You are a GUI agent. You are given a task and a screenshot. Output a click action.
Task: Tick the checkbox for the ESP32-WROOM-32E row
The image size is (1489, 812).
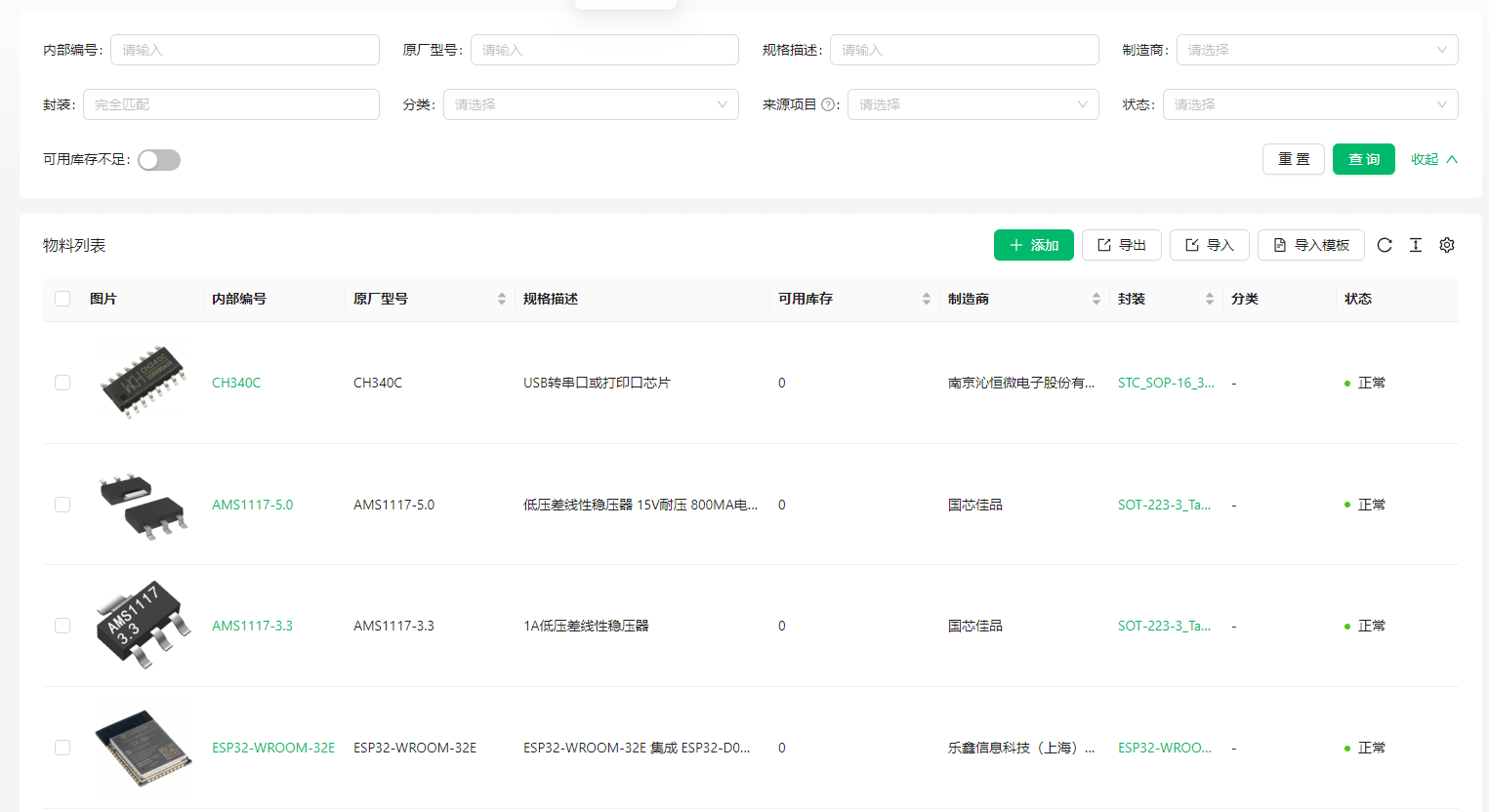click(62, 748)
